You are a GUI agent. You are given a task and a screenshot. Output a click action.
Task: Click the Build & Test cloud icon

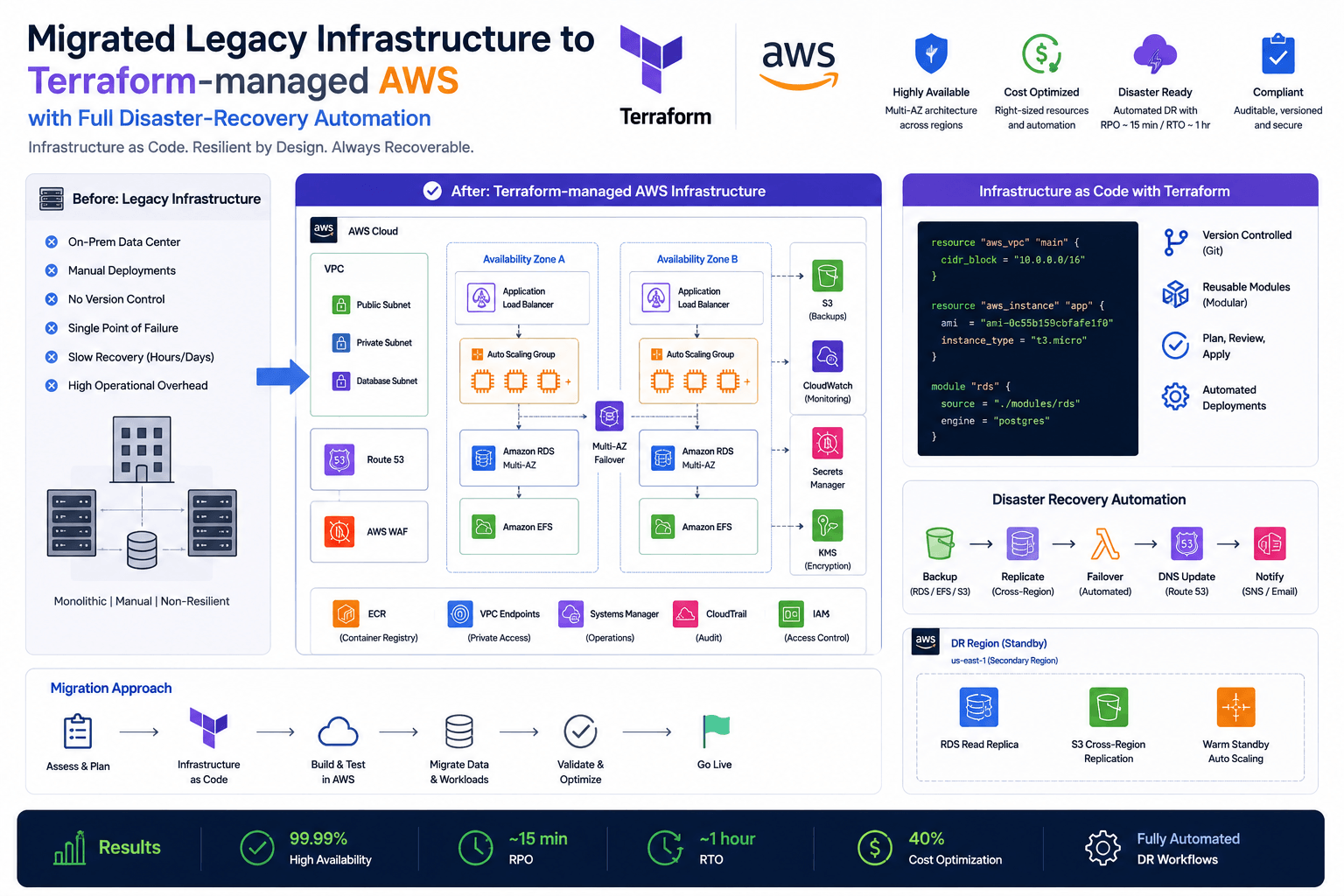338,731
